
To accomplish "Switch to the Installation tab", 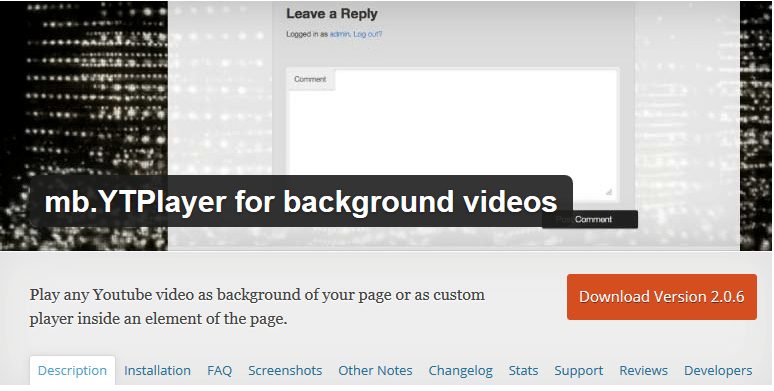I will tap(157, 370).
